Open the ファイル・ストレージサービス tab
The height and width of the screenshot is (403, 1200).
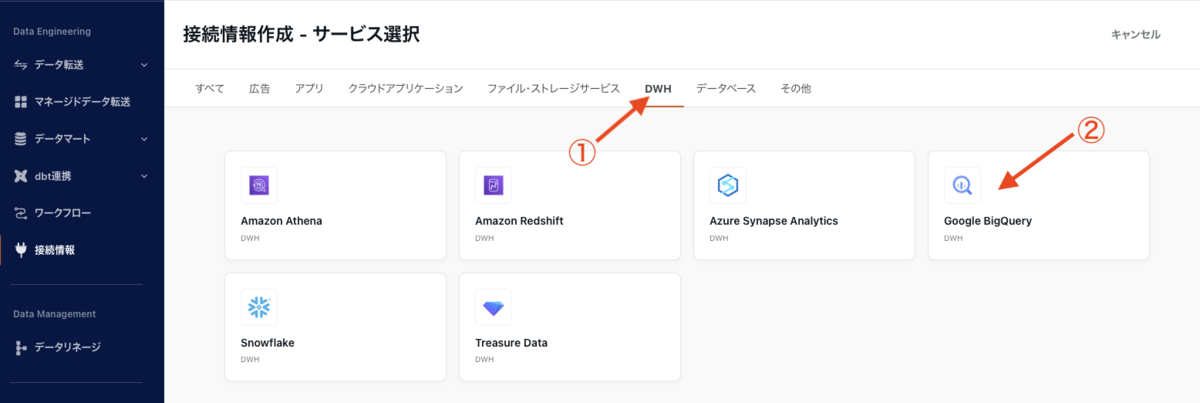[x=554, y=88]
